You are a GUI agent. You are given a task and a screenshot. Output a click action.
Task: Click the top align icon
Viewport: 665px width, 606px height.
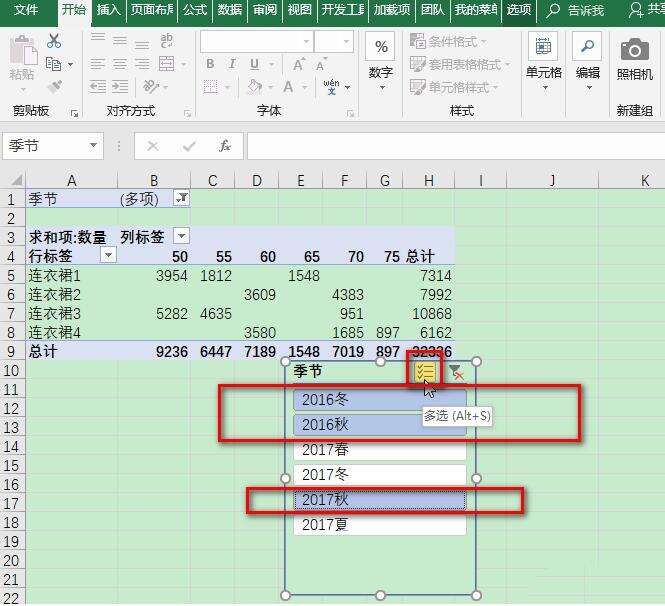[x=98, y=39]
